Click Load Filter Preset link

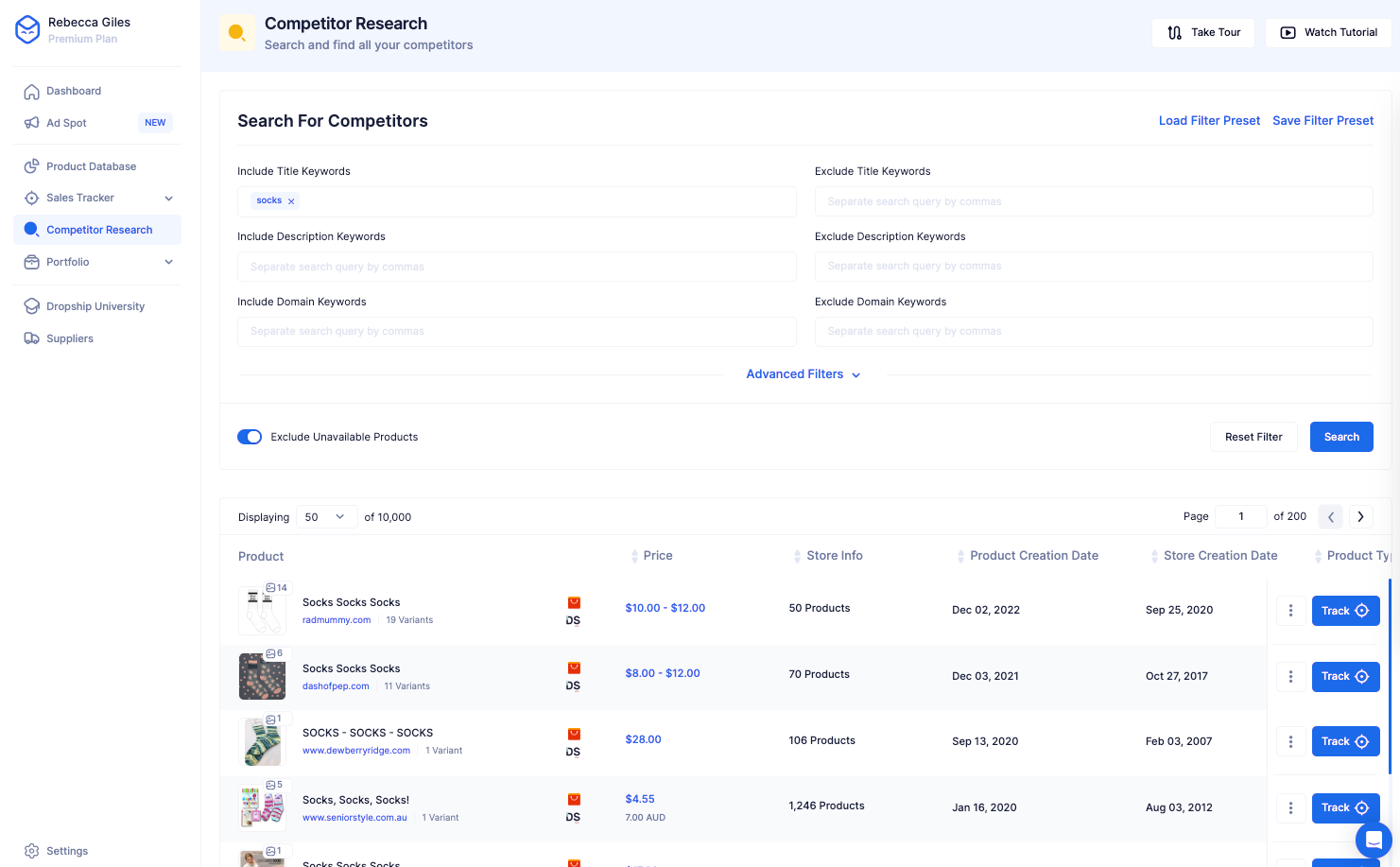coord(1209,121)
